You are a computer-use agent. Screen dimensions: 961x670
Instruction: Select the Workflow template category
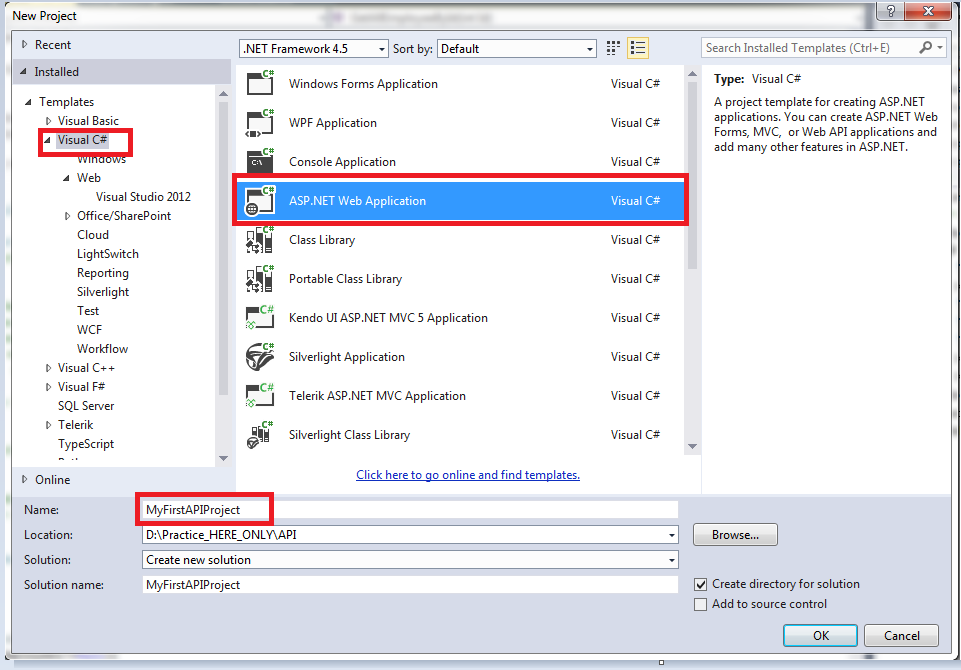click(x=102, y=349)
